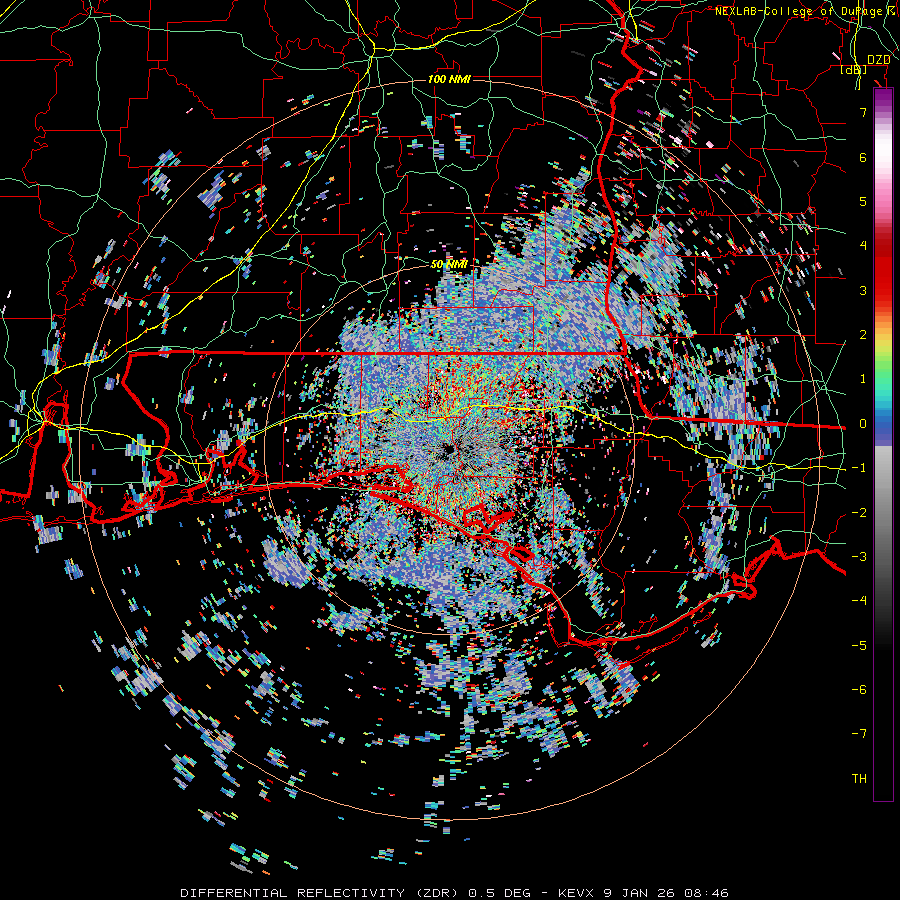Screen dimensions: 900x900
Task: Click the "9 JAN 26 08:46" timestamp
Action: 666,893
